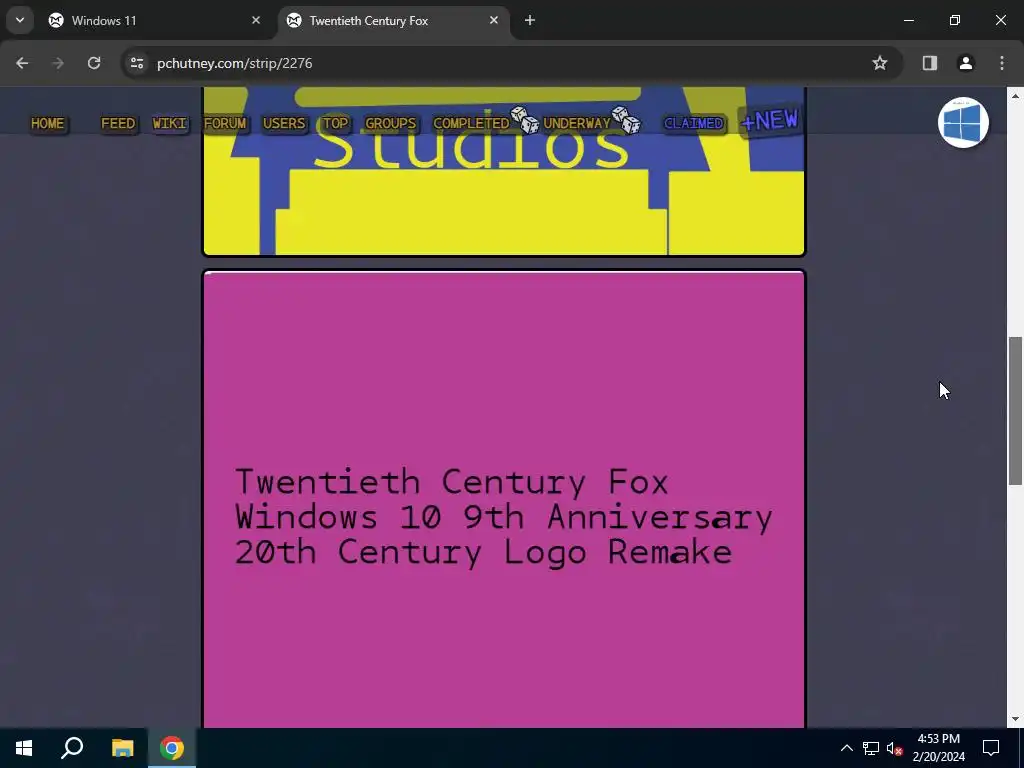The image size is (1024, 768).
Task: Open muted volume tray icon
Action: click(x=894, y=748)
